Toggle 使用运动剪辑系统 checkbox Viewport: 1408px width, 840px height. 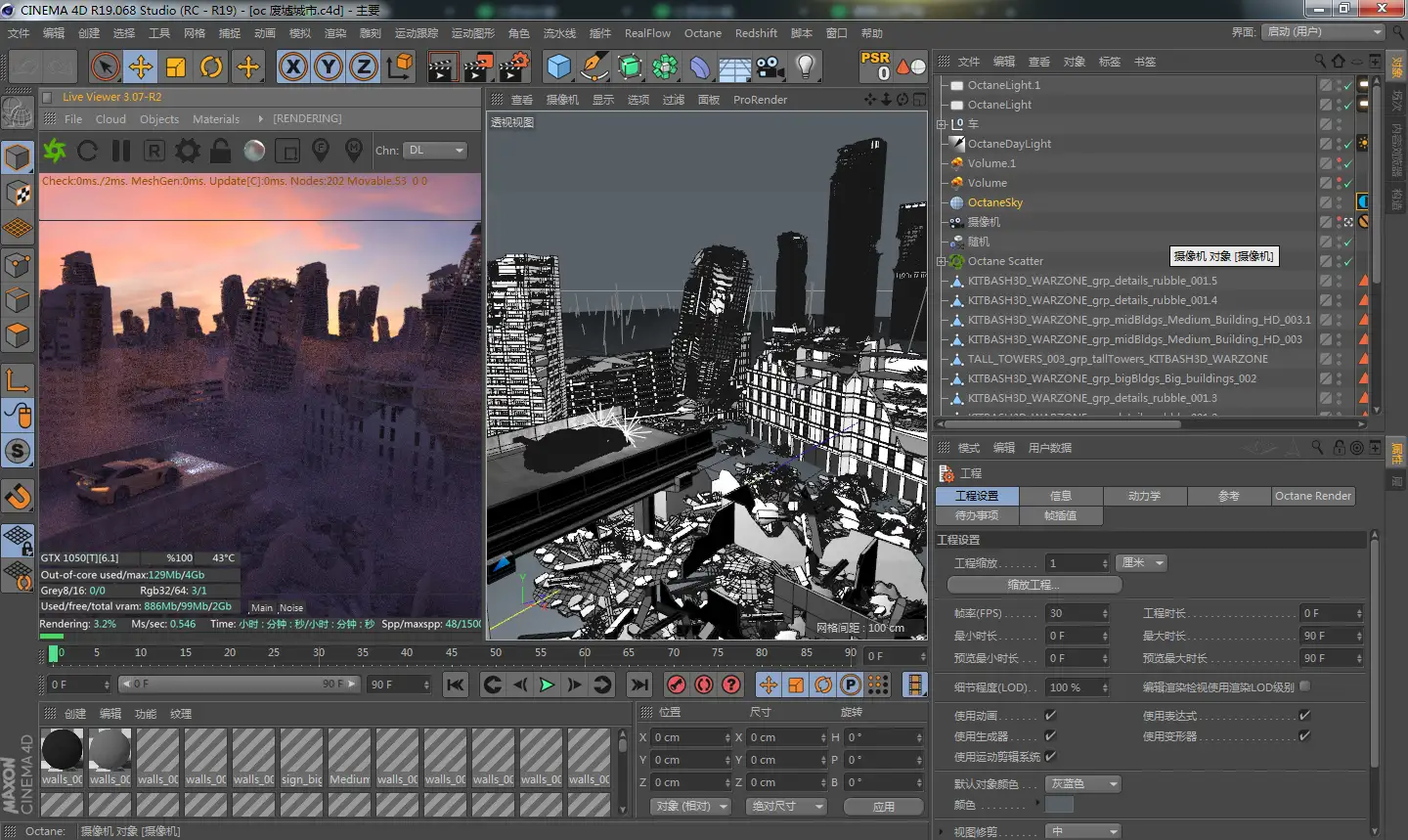tap(1050, 756)
